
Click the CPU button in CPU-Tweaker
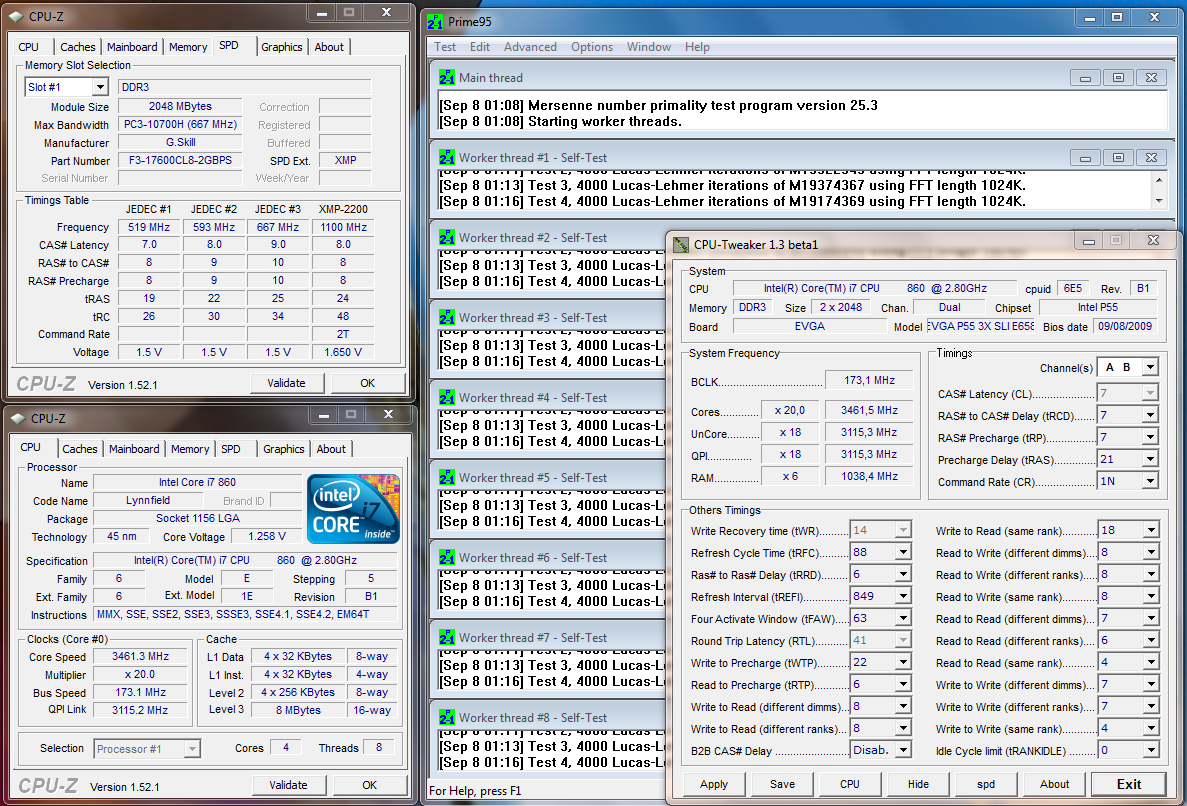pos(849,784)
